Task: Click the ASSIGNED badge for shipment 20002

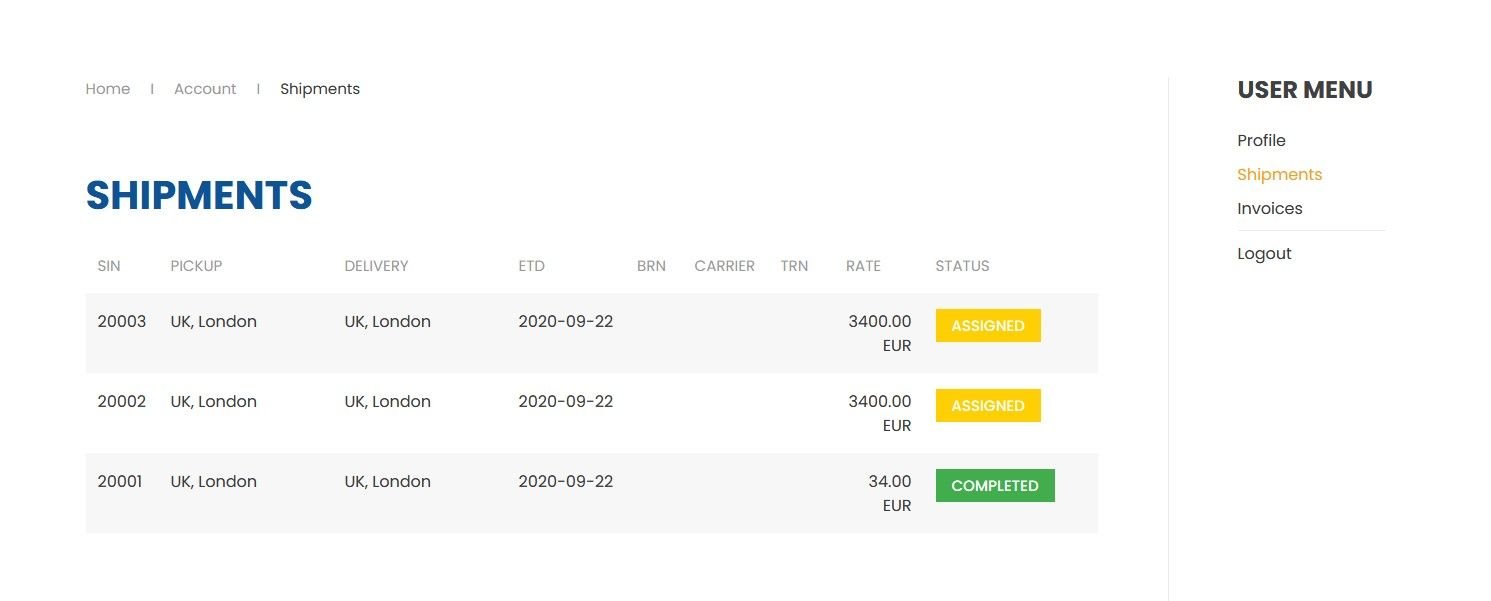Action: (988, 406)
